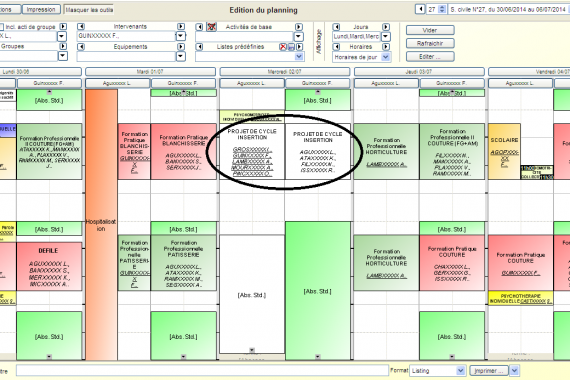Click the Vider button

coord(430,30)
